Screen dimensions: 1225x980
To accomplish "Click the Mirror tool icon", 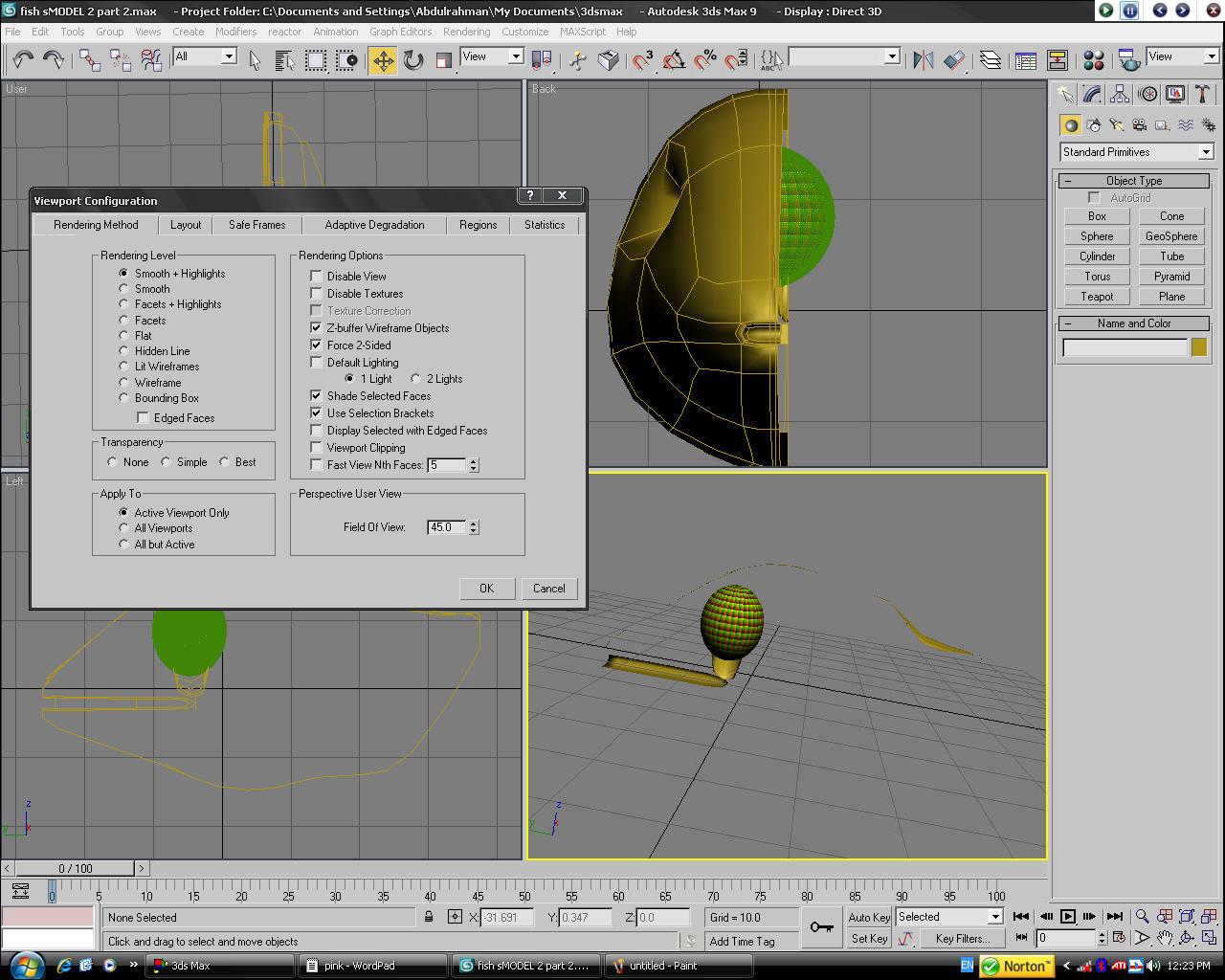I will coord(924,60).
